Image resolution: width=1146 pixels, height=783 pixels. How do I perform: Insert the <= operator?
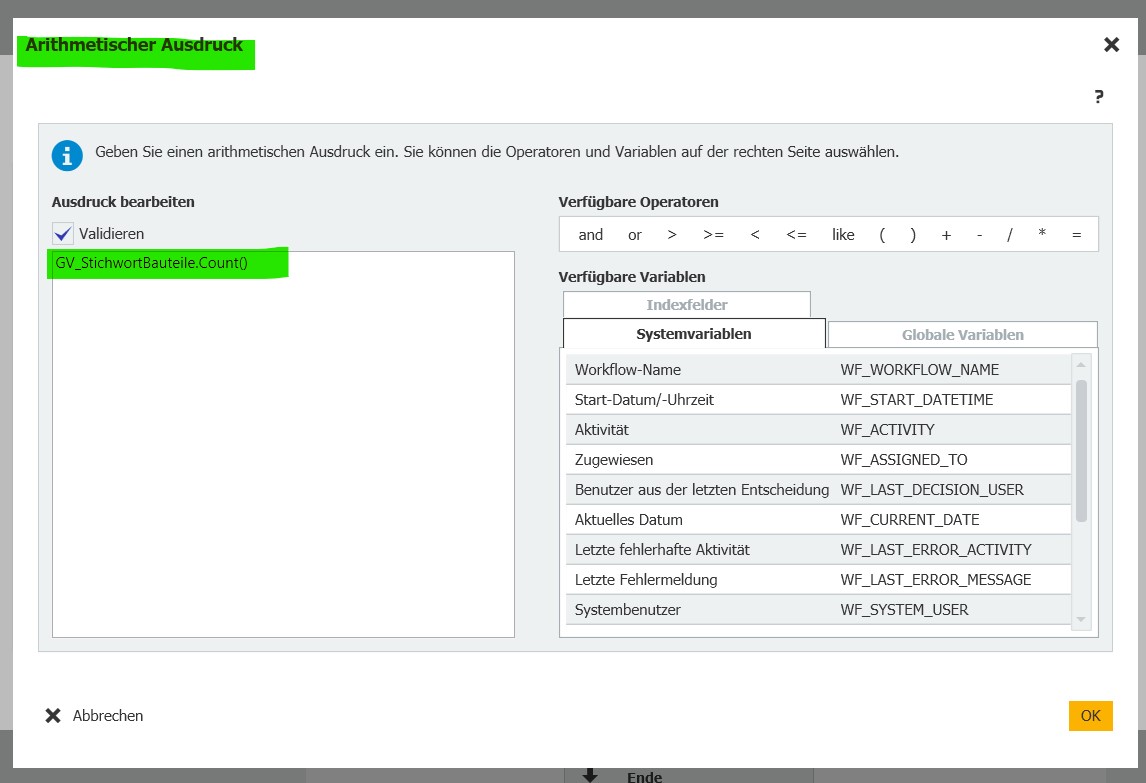click(x=796, y=235)
